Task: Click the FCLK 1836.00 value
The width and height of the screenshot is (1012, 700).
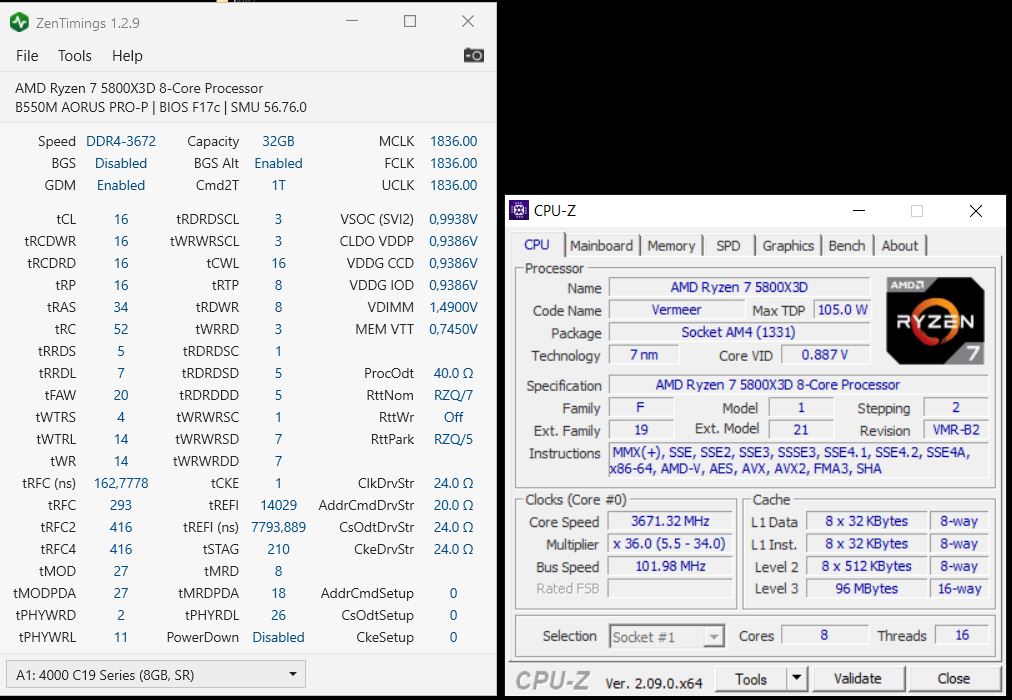Action: (454, 163)
